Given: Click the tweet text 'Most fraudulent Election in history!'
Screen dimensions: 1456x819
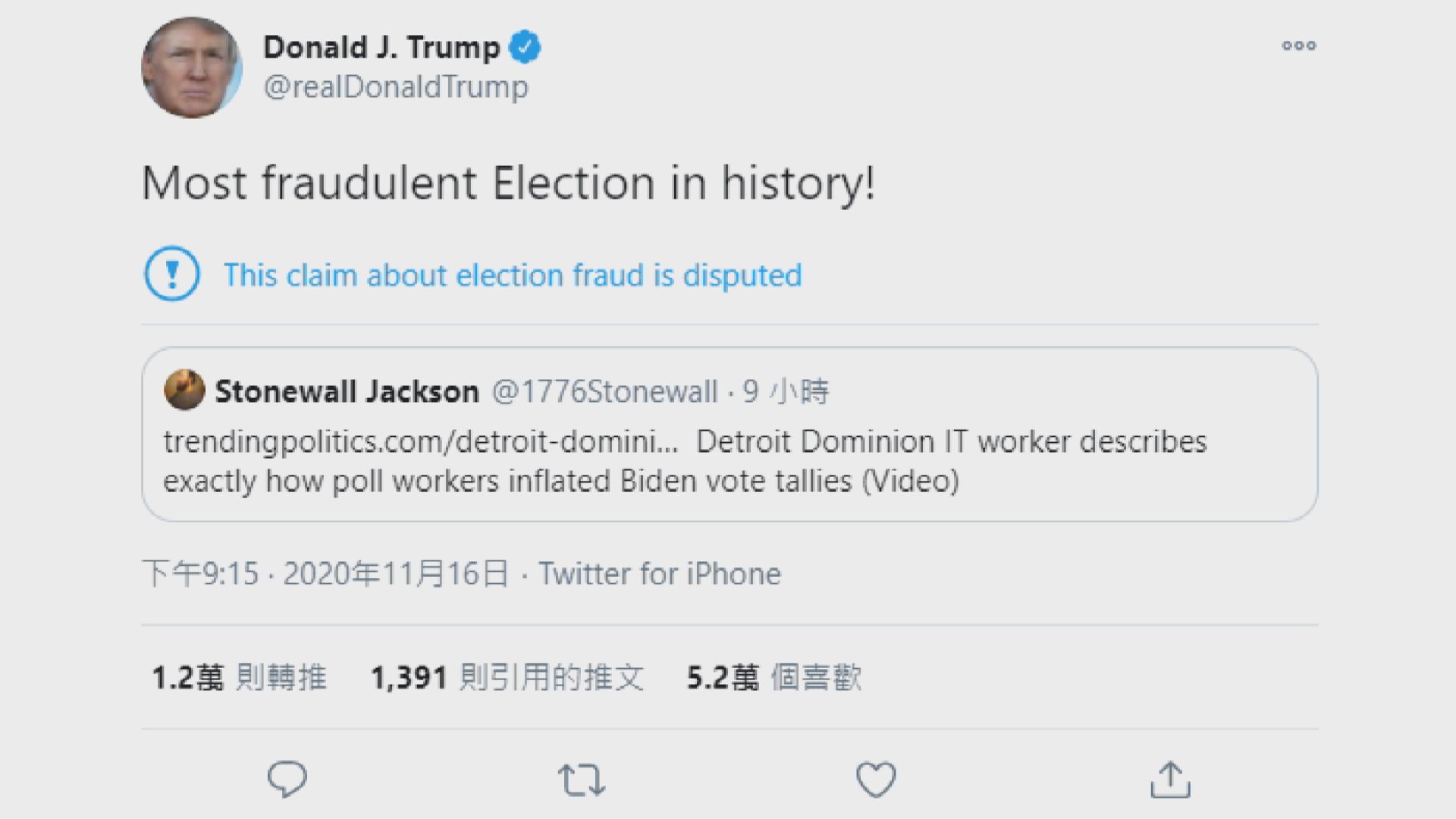Looking at the screenshot, I should [x=508, y=182].
